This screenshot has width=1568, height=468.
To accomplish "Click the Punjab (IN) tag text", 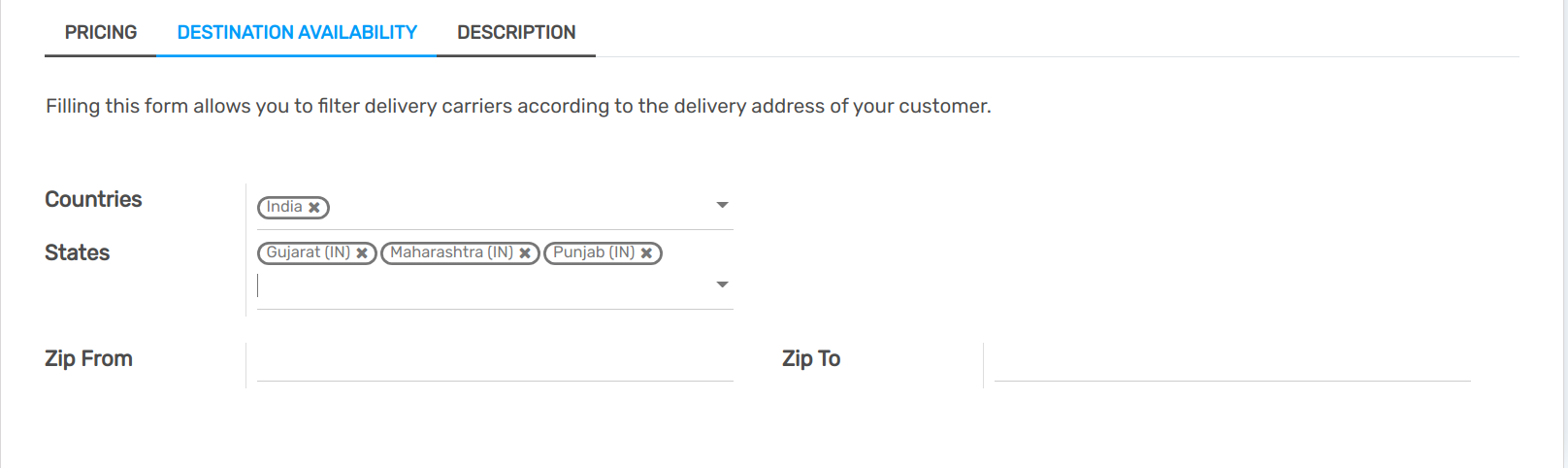I will [x=594, y=252].
